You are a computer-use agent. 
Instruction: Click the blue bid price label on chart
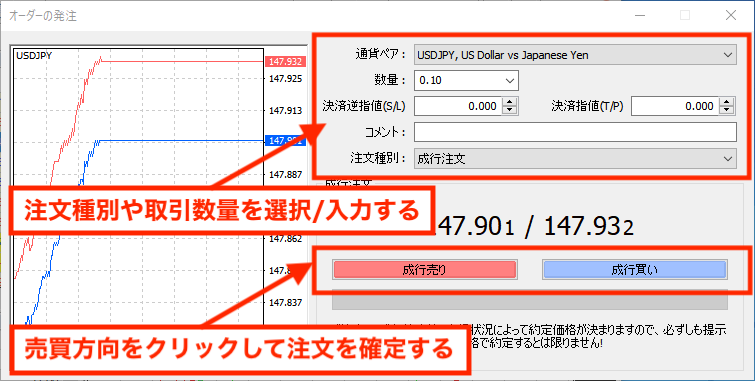click(285, 141)
